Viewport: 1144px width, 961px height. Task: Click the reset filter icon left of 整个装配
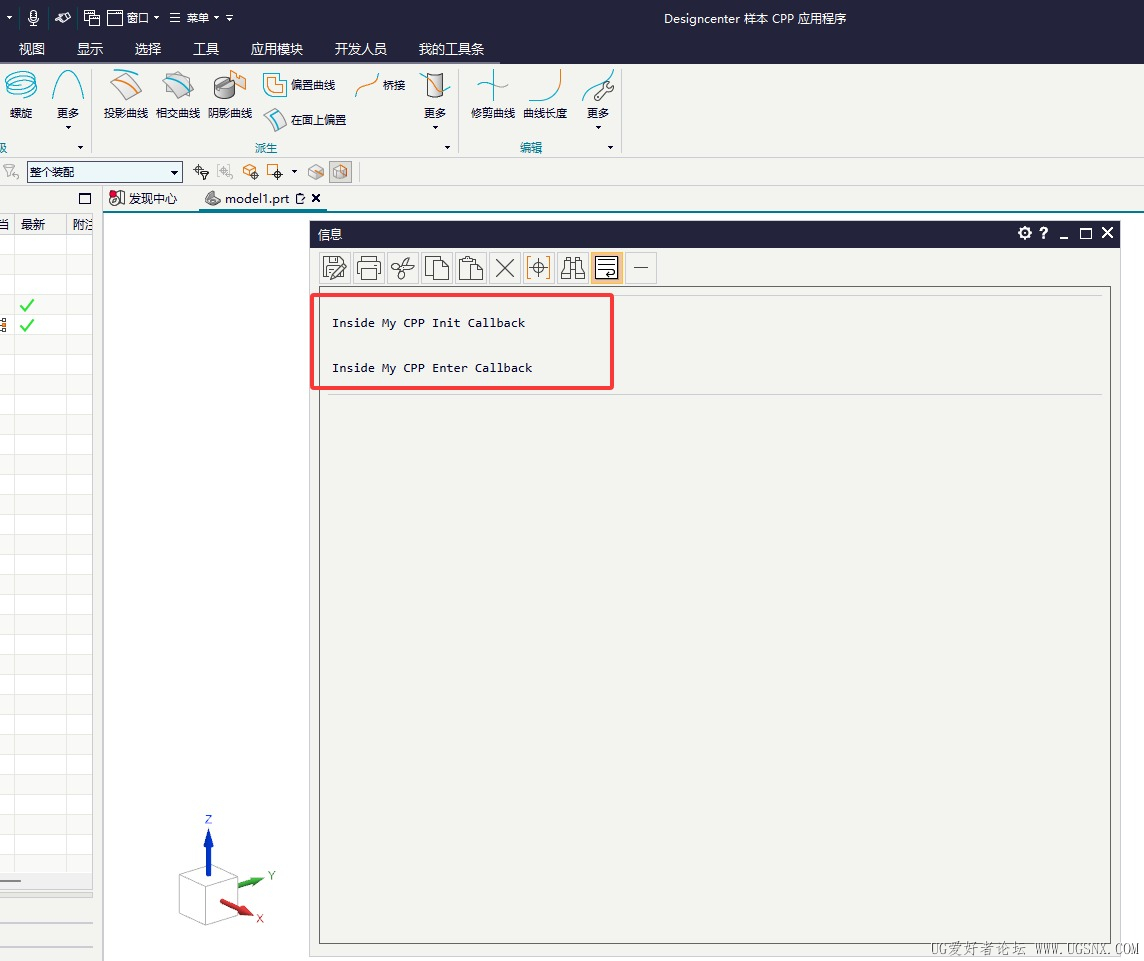click(11, 172)
